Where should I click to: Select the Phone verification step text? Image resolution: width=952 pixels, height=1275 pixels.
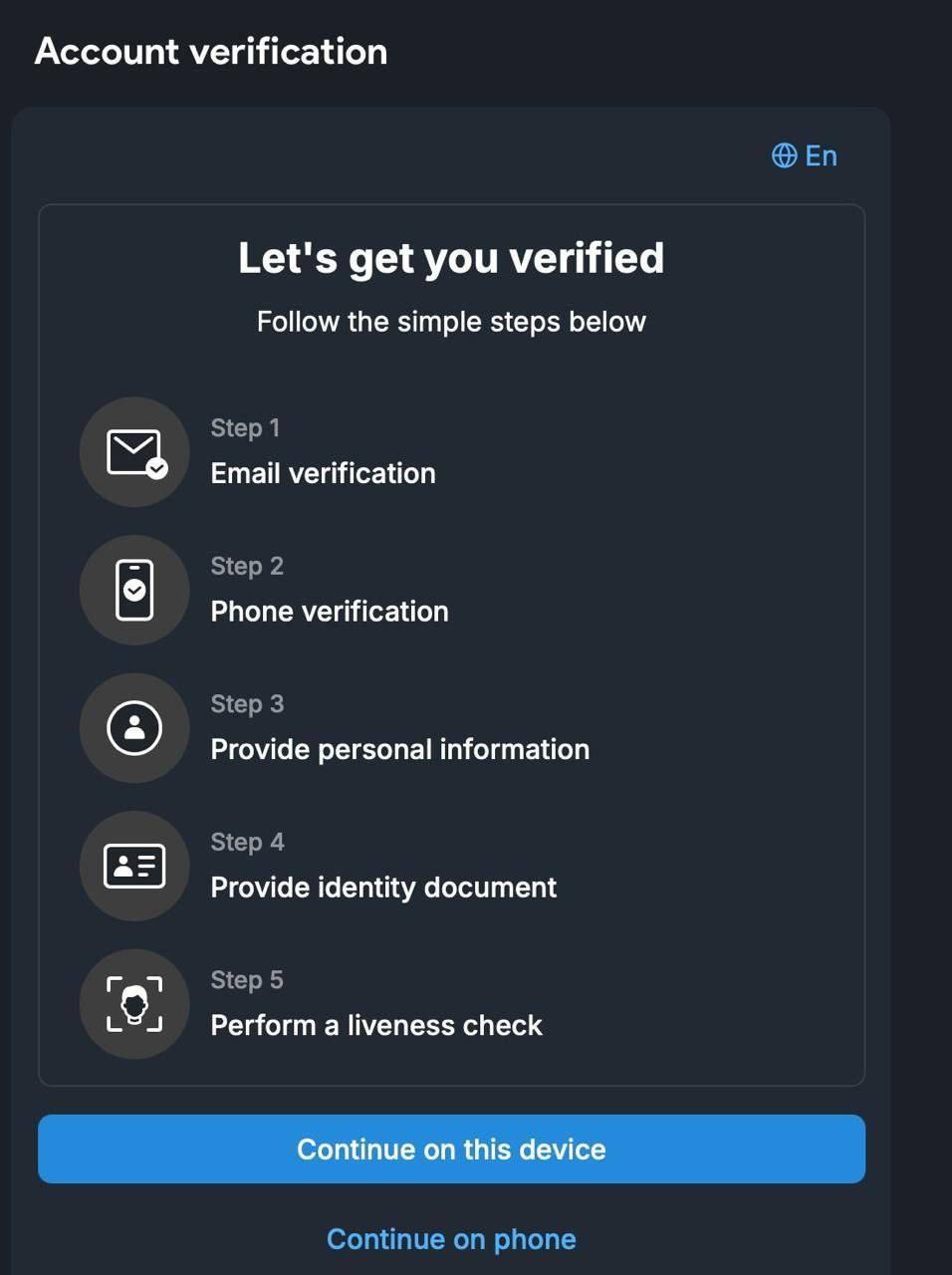[x=330, y=612]
